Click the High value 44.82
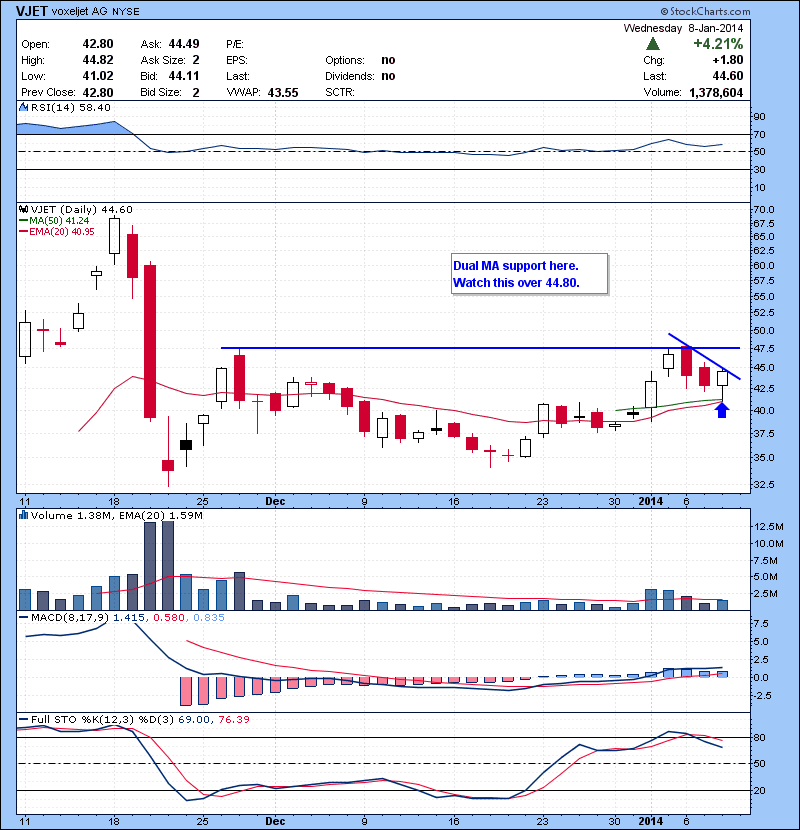 [x=98, y=60]
